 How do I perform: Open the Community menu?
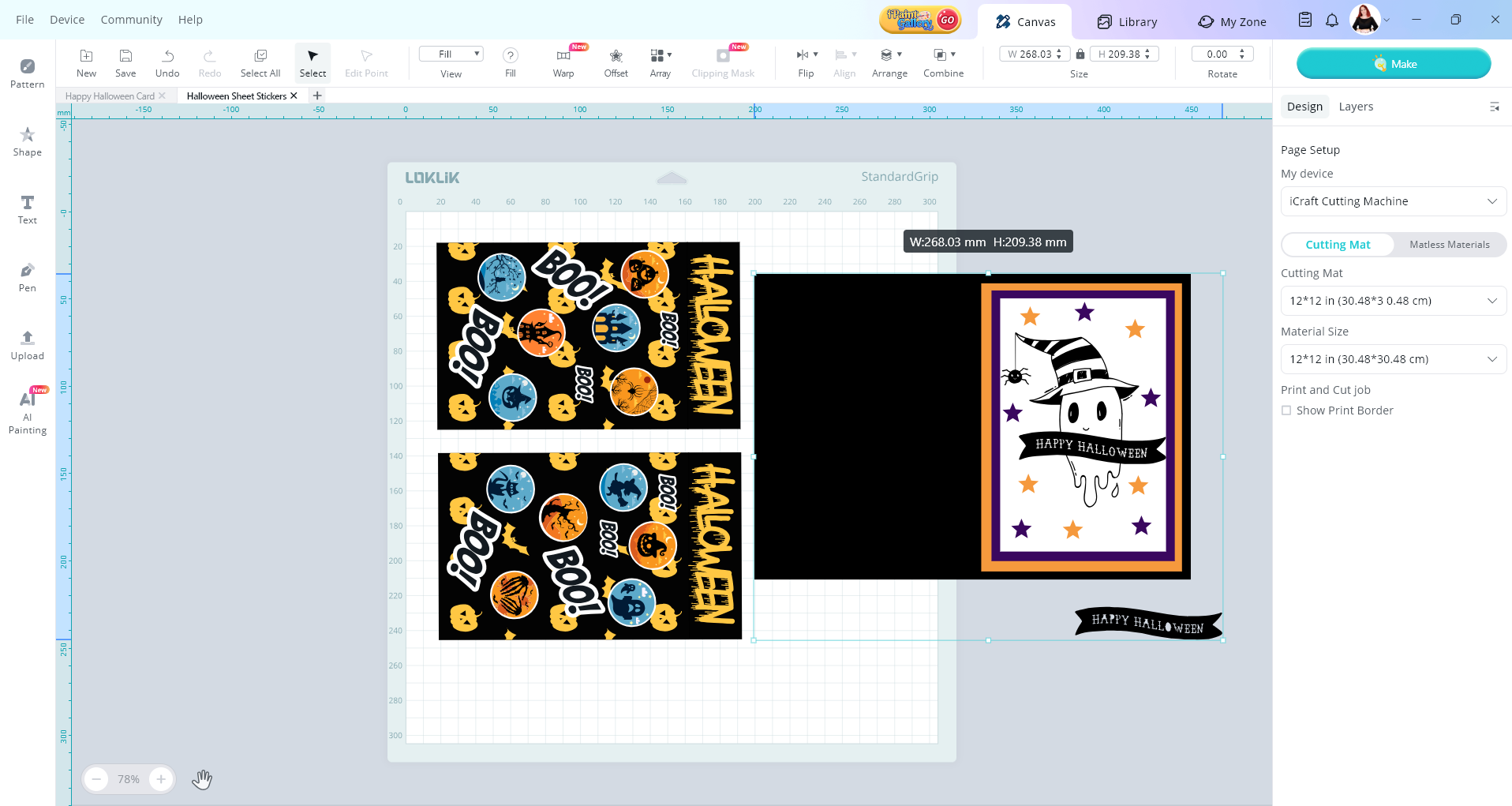coord(131,20)
